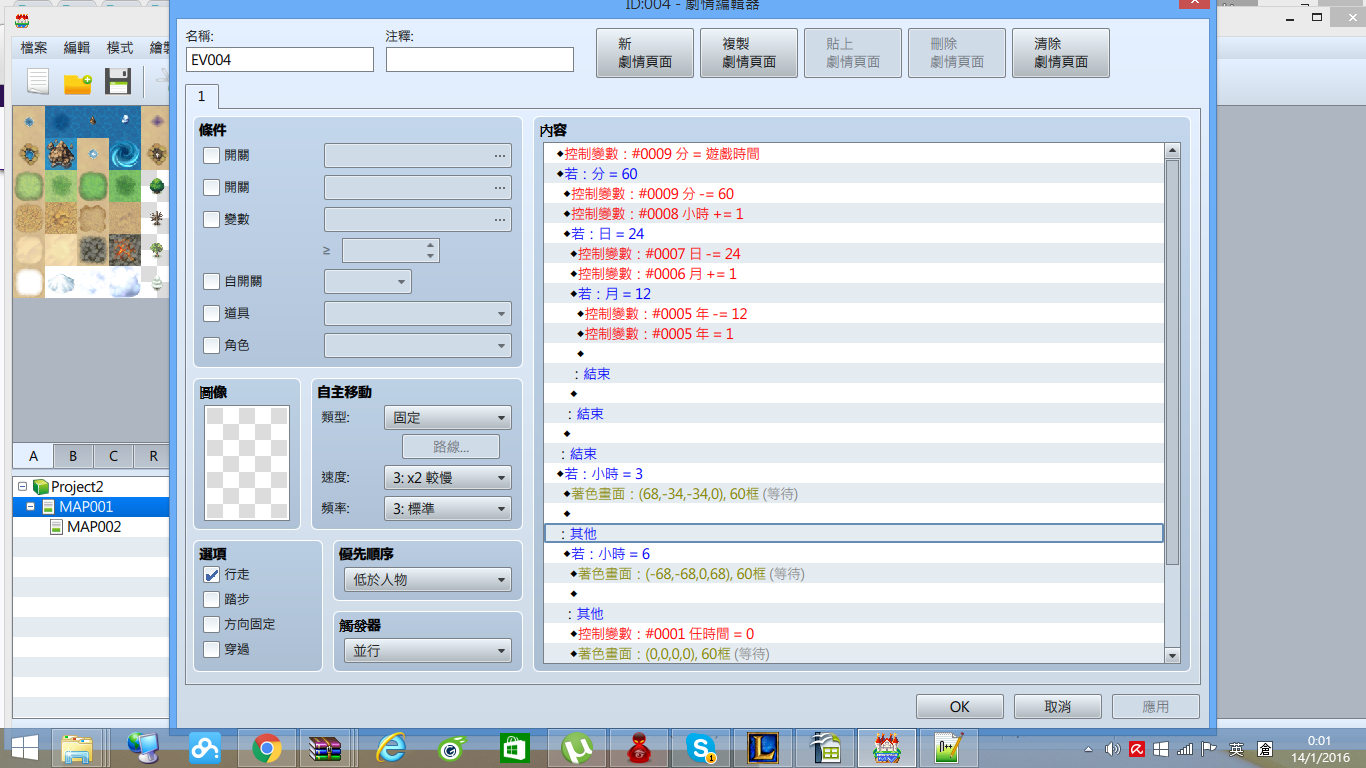The image size is (1366, 768).
Task: Click the 新劇情頁面 button
Action: [x=645, y=53]
